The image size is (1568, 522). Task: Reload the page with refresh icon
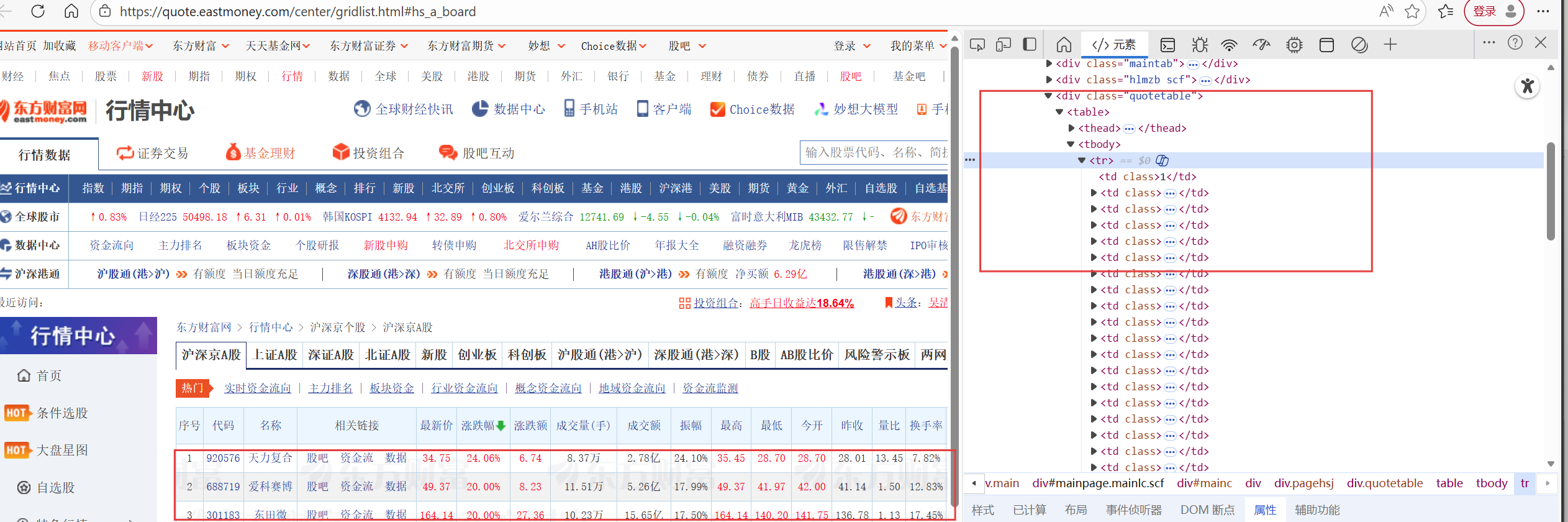click(38, 11)
